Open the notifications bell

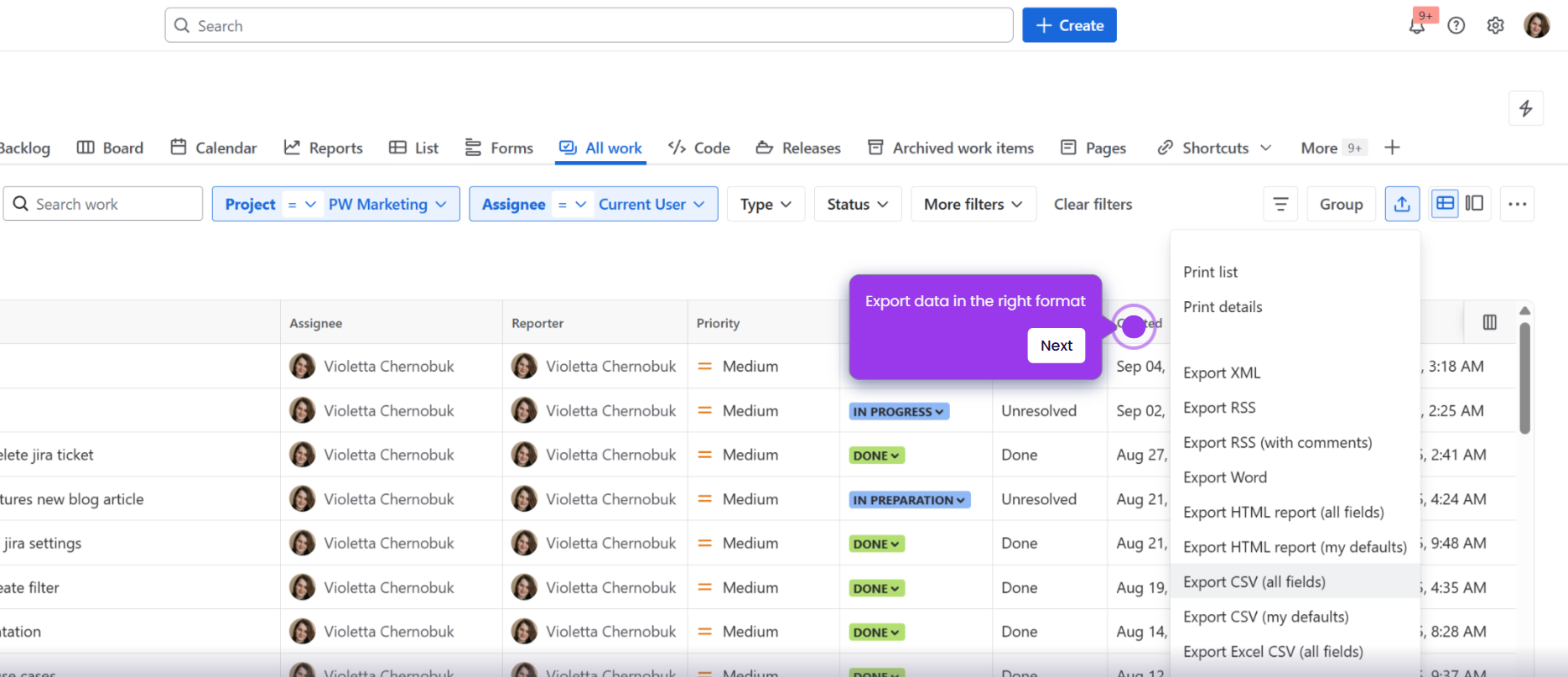click(1417, 26)
